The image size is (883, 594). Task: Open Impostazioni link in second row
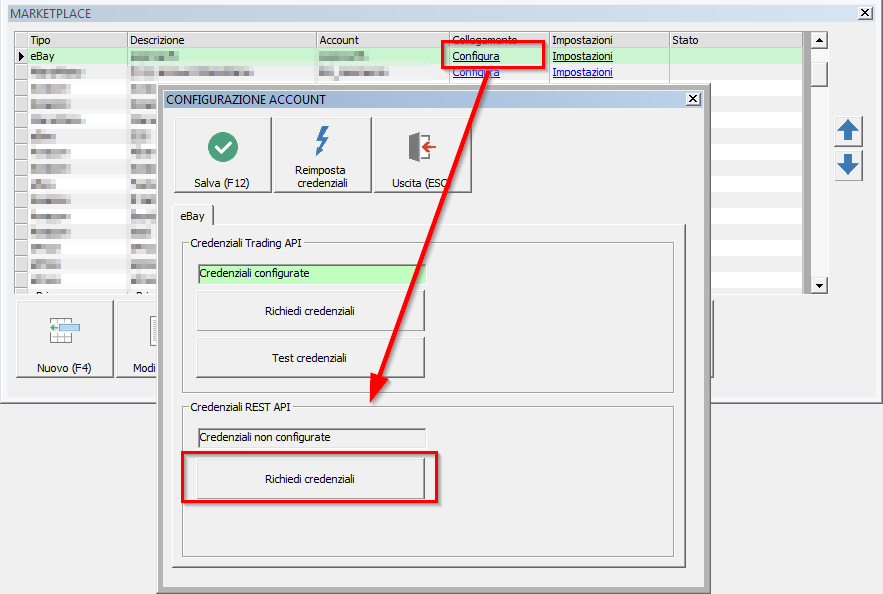pyautogui.click(x=582, y=72)
